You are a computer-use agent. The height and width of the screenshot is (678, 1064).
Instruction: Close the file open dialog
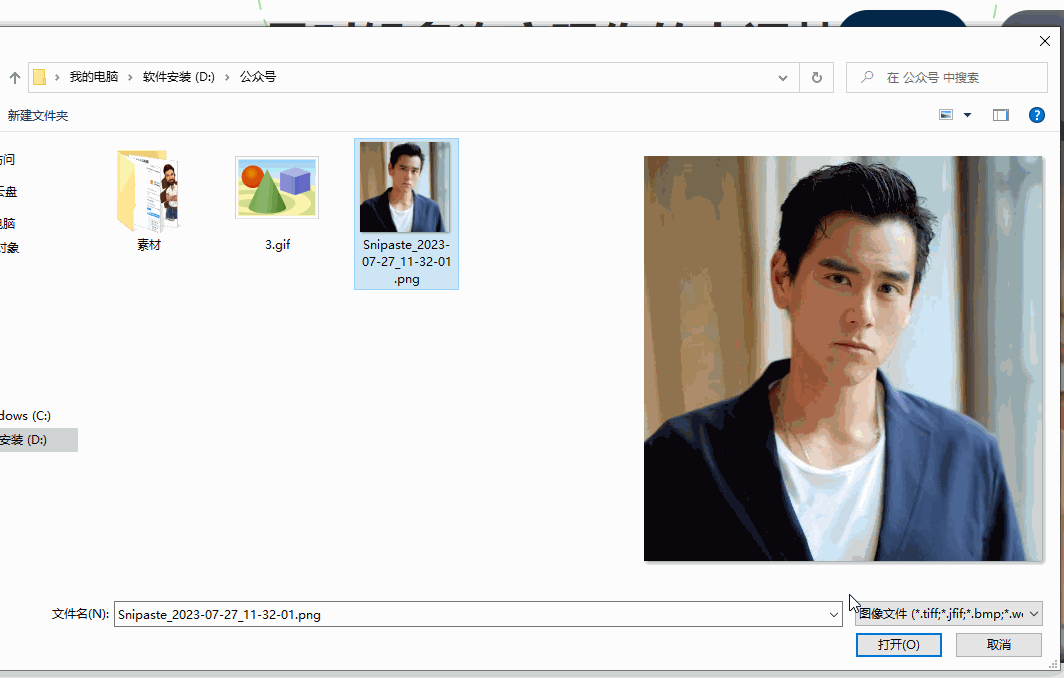[1045, 41]
